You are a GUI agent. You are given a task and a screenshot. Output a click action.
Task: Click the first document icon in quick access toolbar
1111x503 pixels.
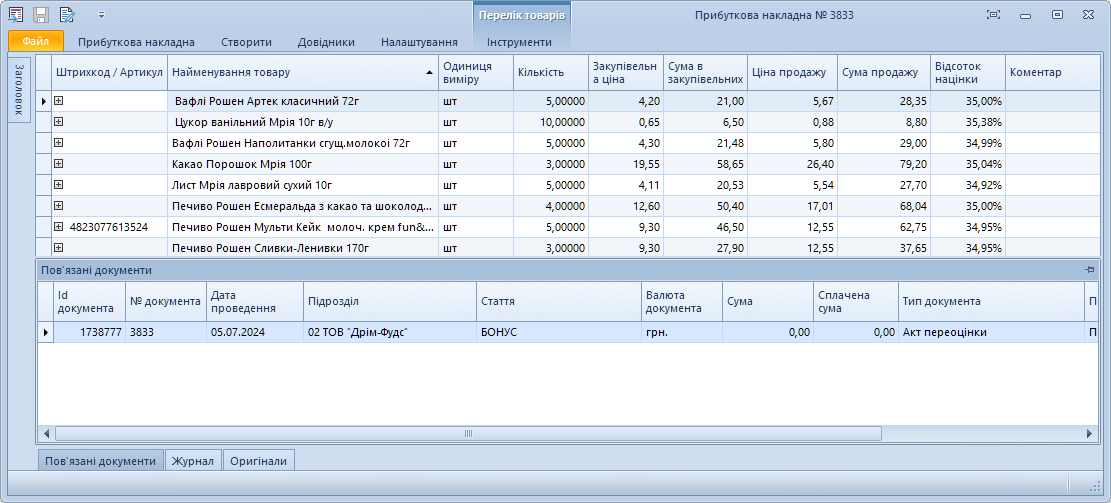[15, 15]
